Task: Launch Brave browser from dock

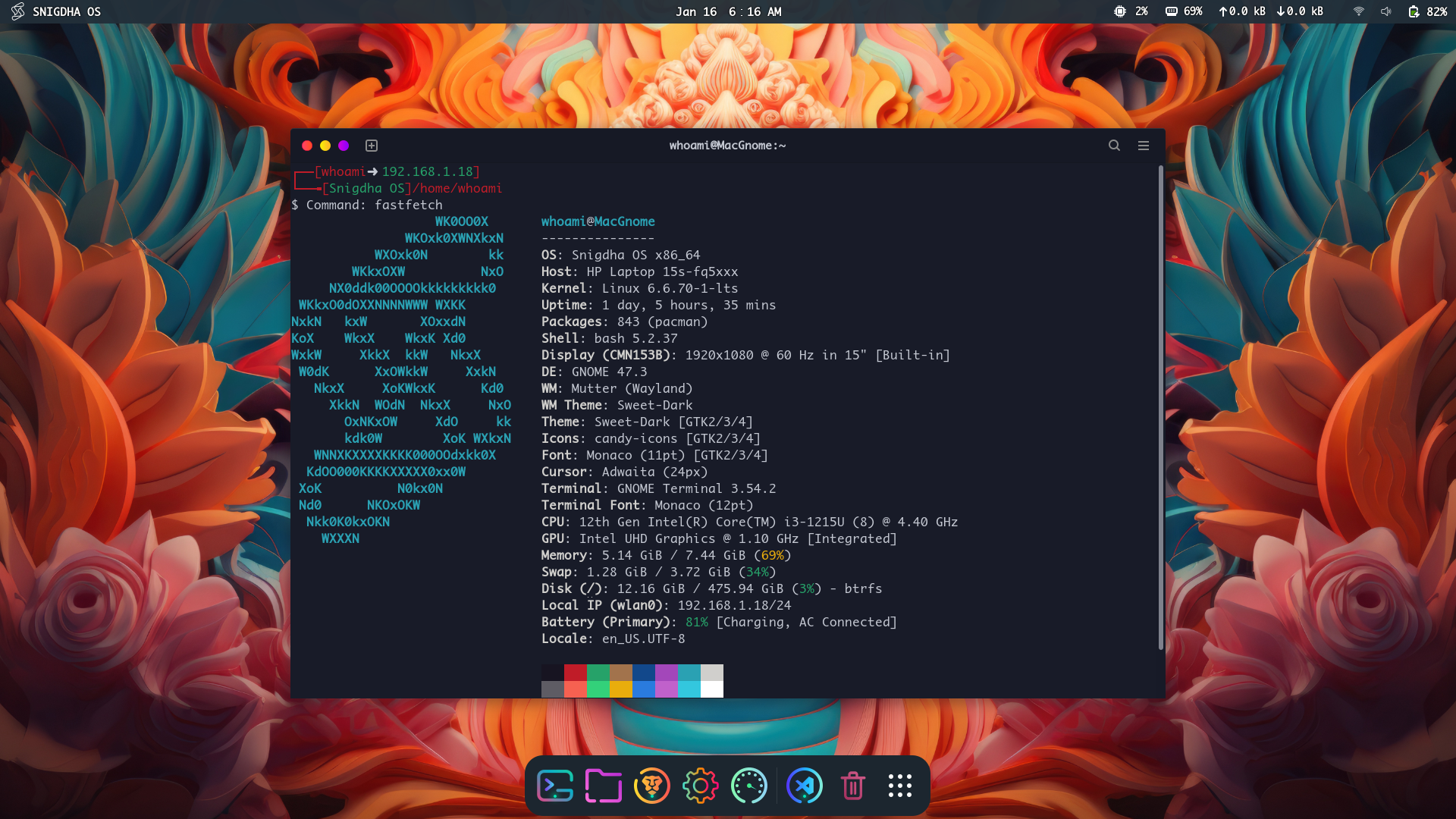Action: (652, 786)
